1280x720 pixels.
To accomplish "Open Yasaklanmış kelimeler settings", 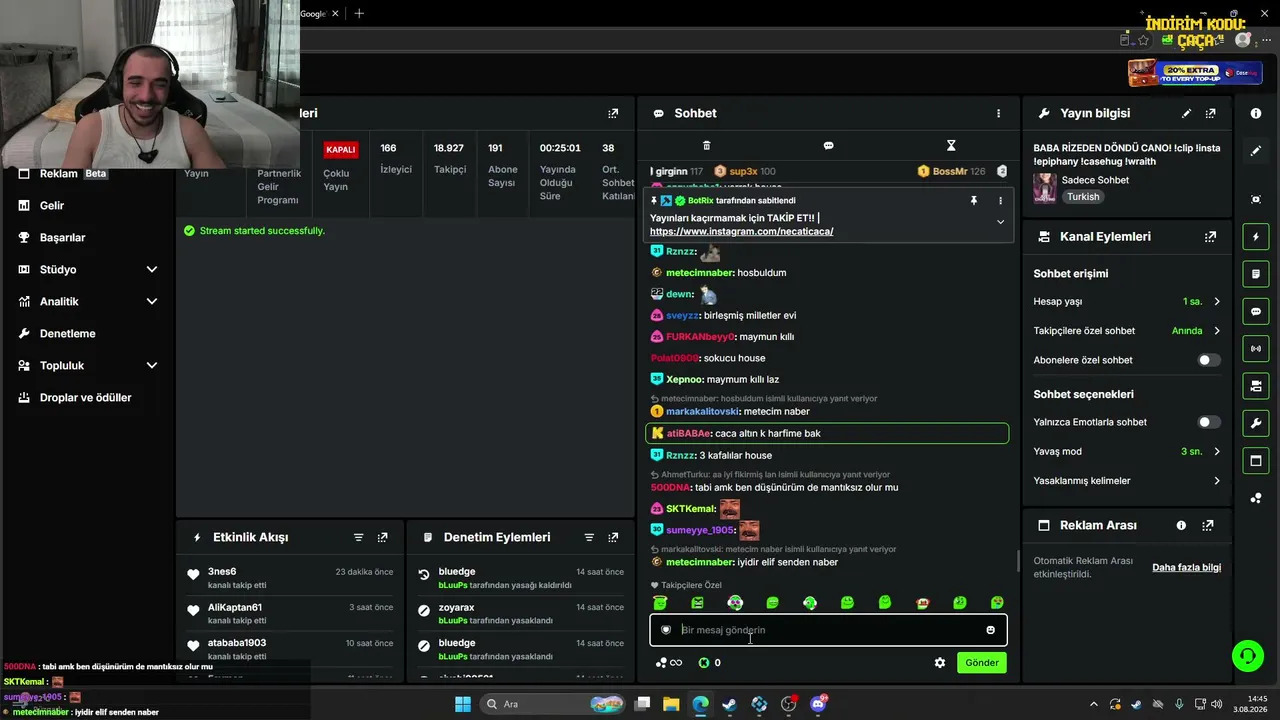I will pyautogui.click(x=1127, y=481).
